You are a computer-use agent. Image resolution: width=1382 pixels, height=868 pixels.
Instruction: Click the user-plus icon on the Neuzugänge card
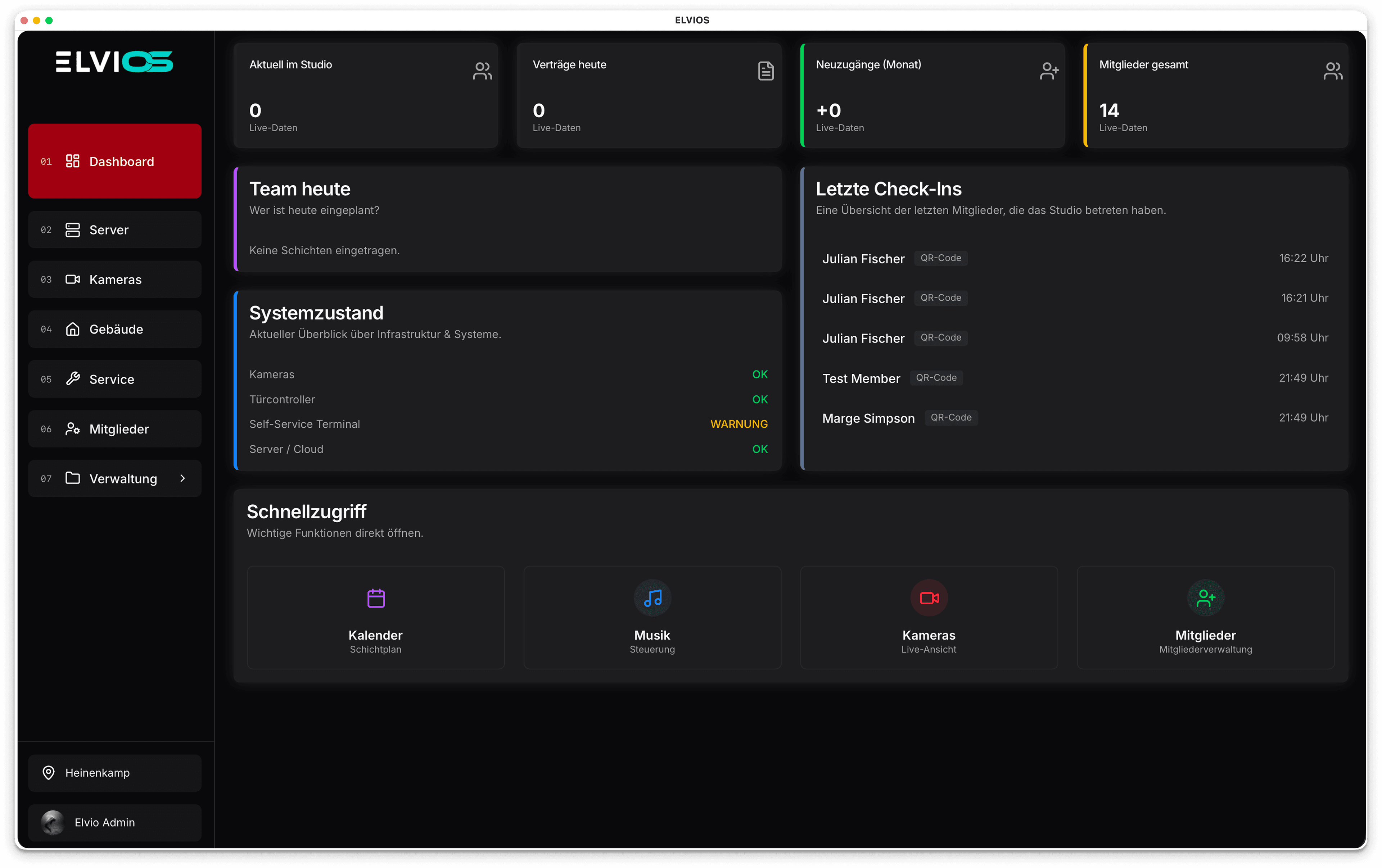click(1049, 70)
